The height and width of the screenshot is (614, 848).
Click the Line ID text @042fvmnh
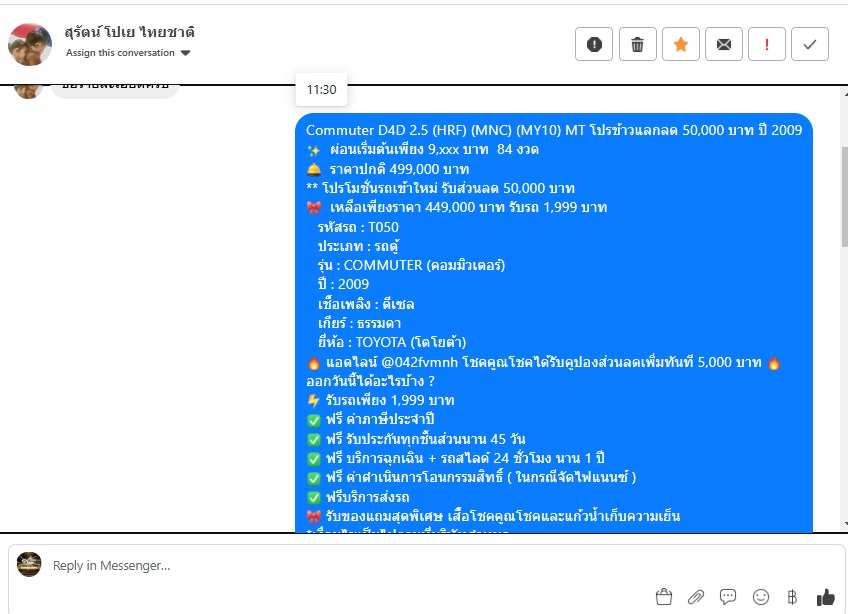420,362
